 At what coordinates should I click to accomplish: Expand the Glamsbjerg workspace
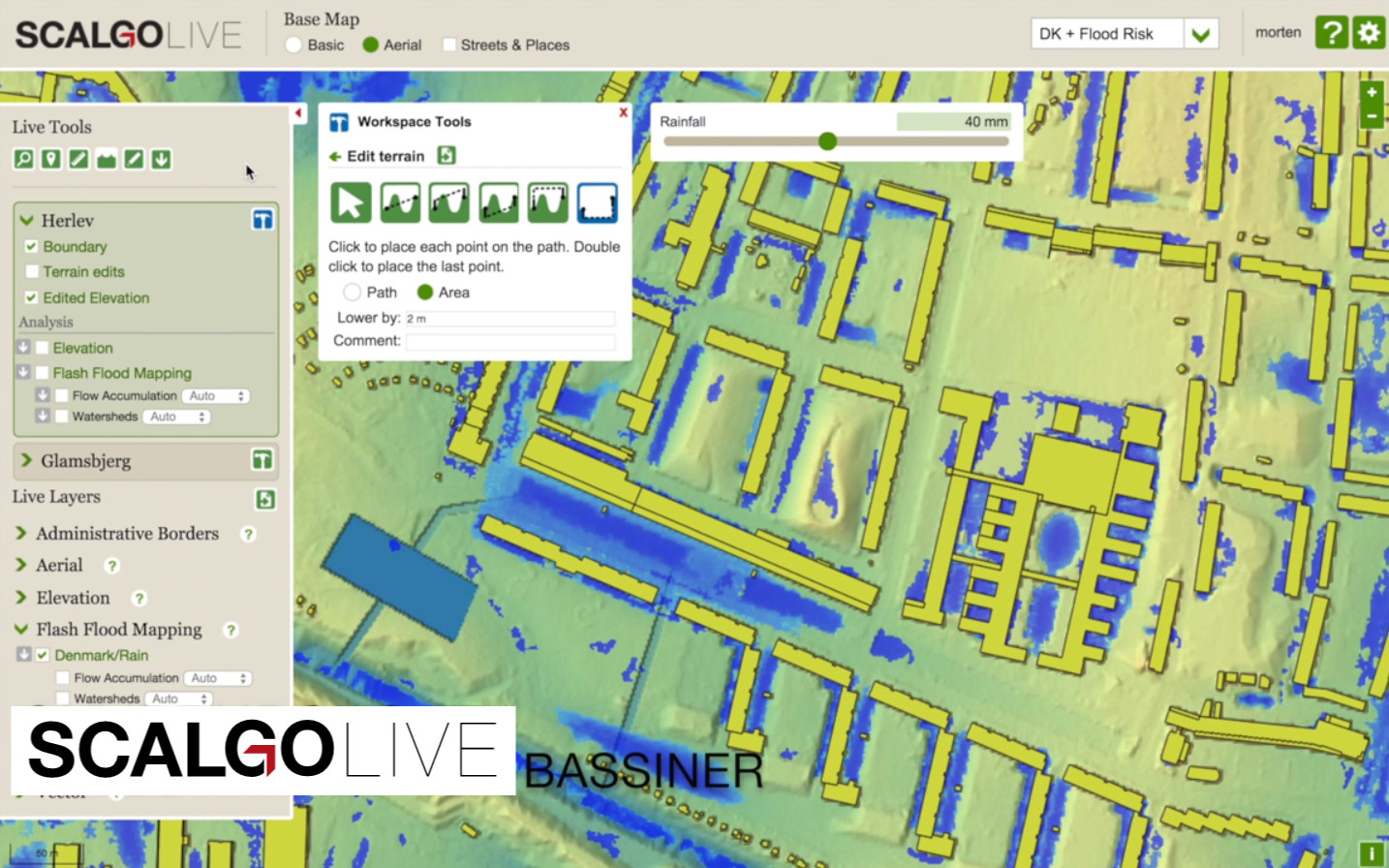click(26, 460)
